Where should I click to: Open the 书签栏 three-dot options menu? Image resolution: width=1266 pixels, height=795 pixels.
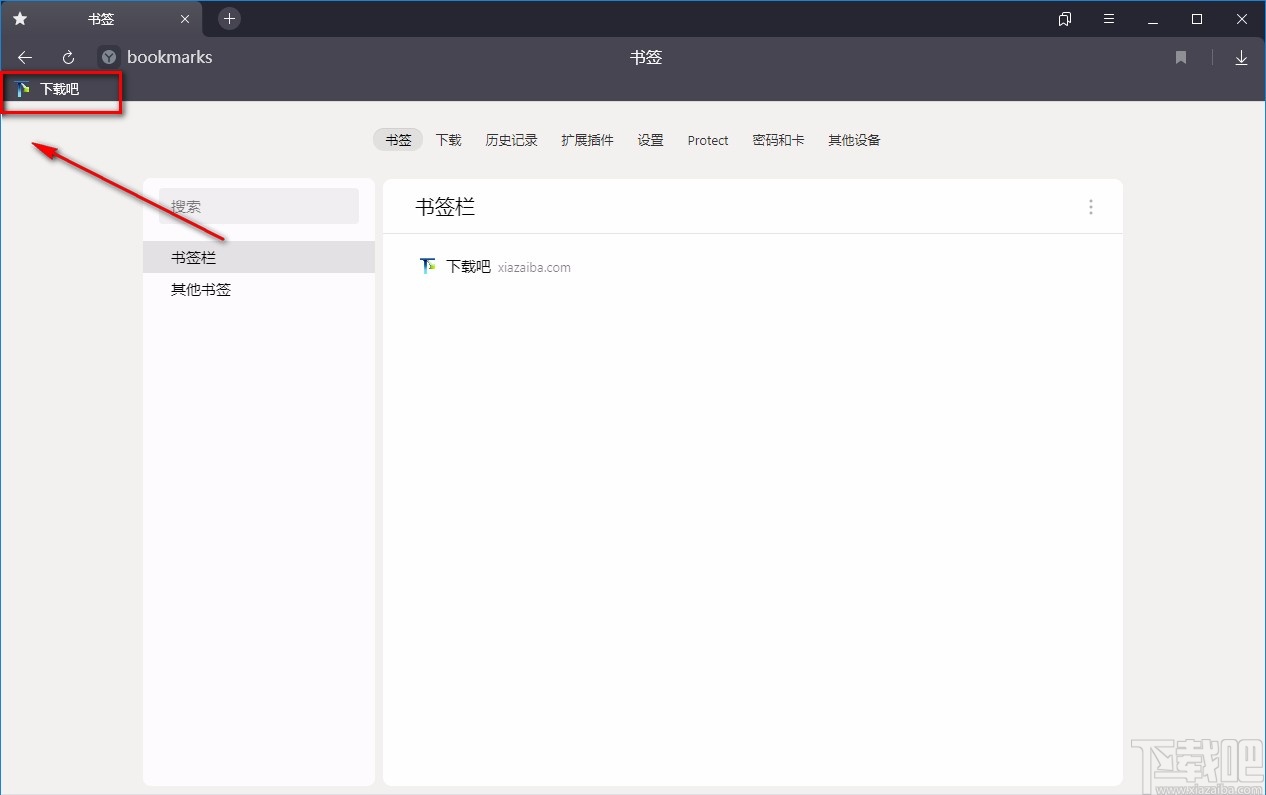[1090, 206]
